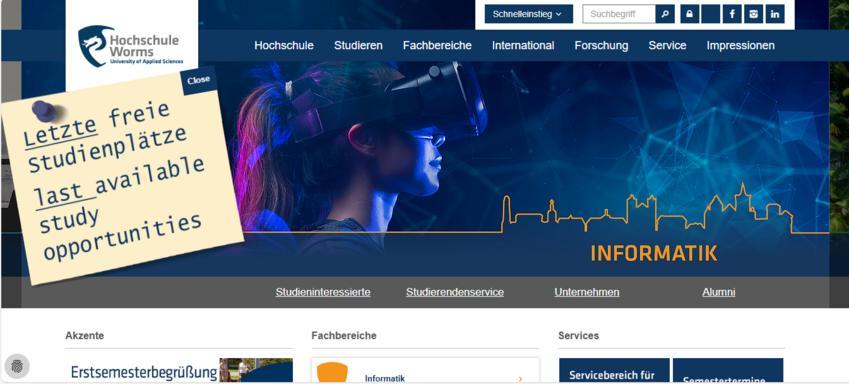The width and height of the screenshot is (849, 384).
Task: Click the pushpin on the sticky note
Action: 45,111
